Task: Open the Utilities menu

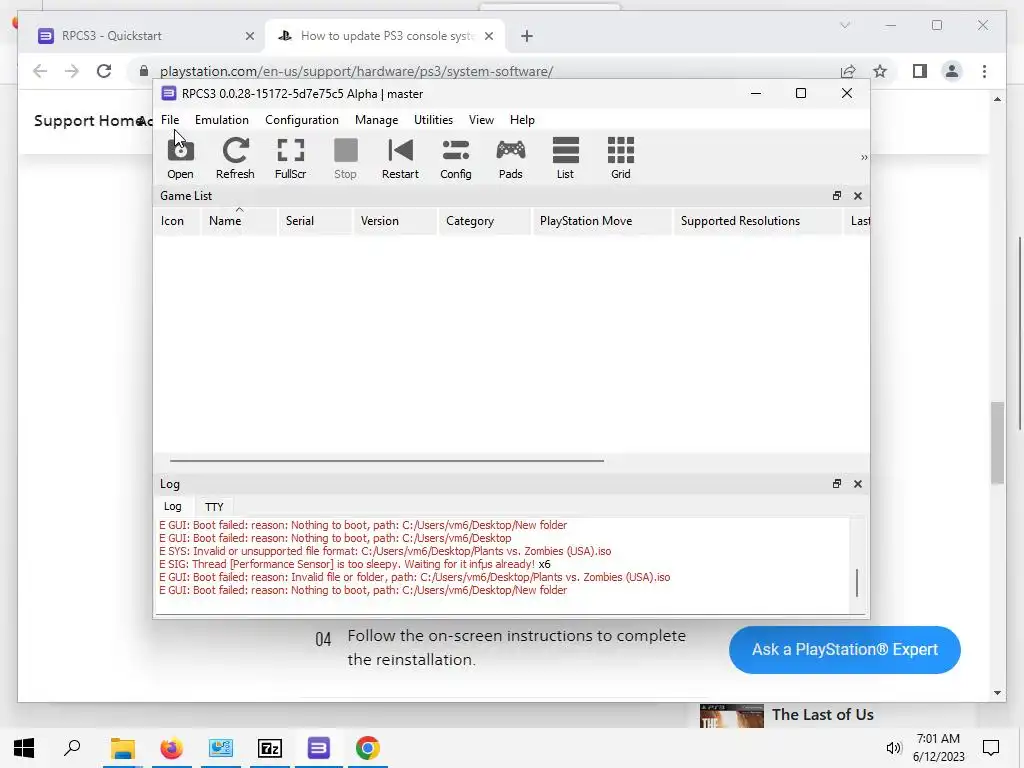Action: coord(433,120)
